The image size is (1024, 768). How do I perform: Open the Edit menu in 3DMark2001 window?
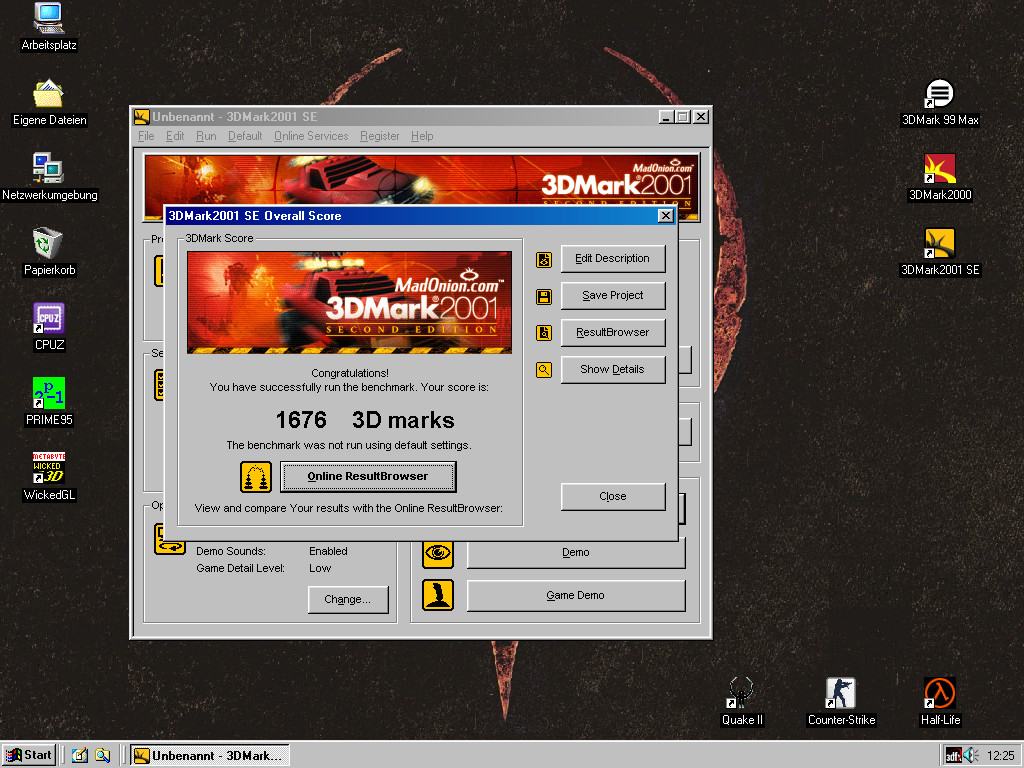point(174,136)
